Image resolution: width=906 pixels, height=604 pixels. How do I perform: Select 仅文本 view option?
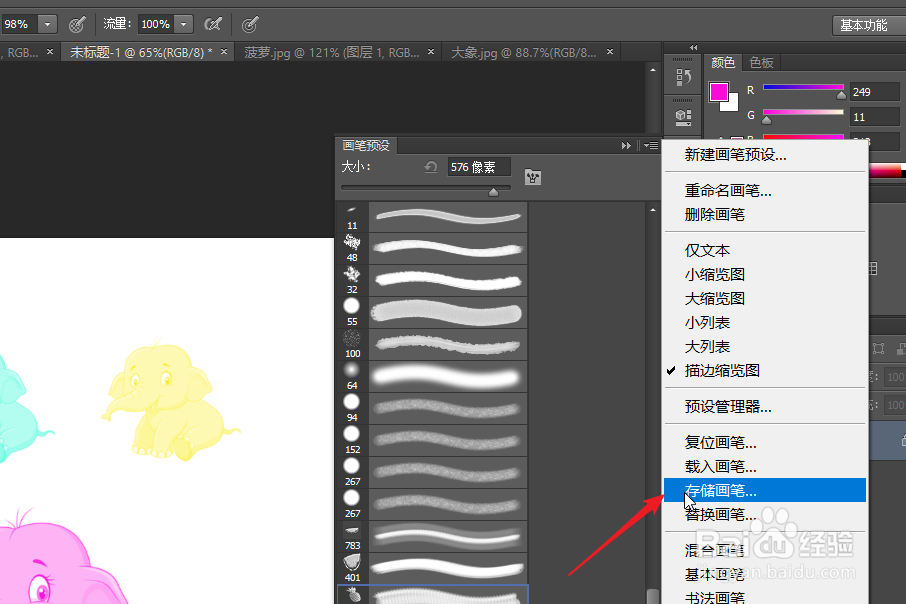764,251
